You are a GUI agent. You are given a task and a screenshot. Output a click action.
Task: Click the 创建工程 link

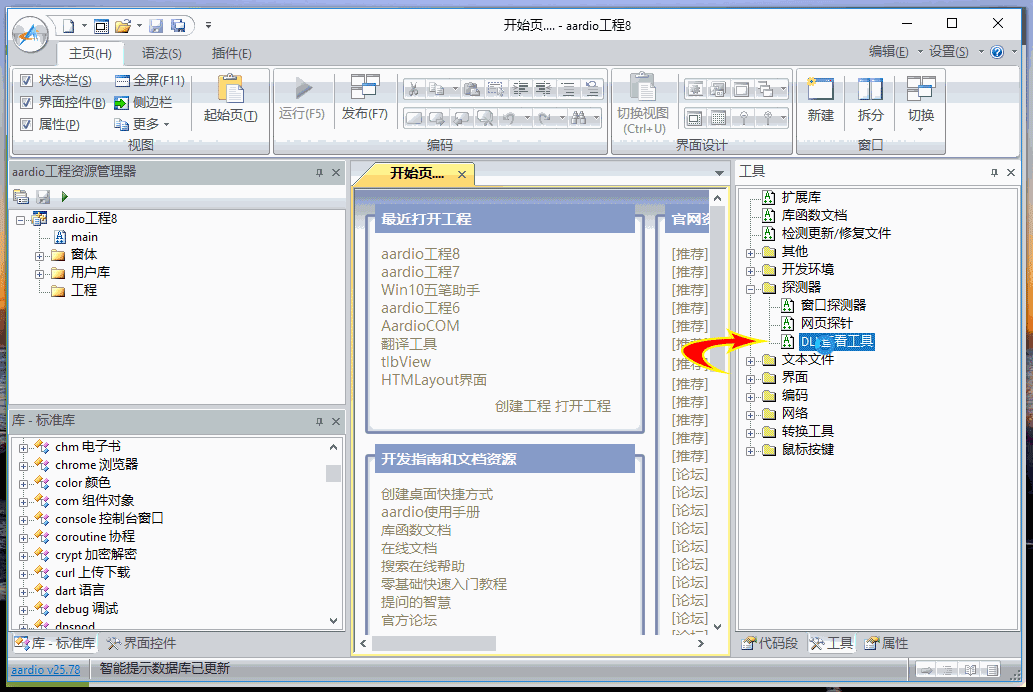(x=522, y=406)
